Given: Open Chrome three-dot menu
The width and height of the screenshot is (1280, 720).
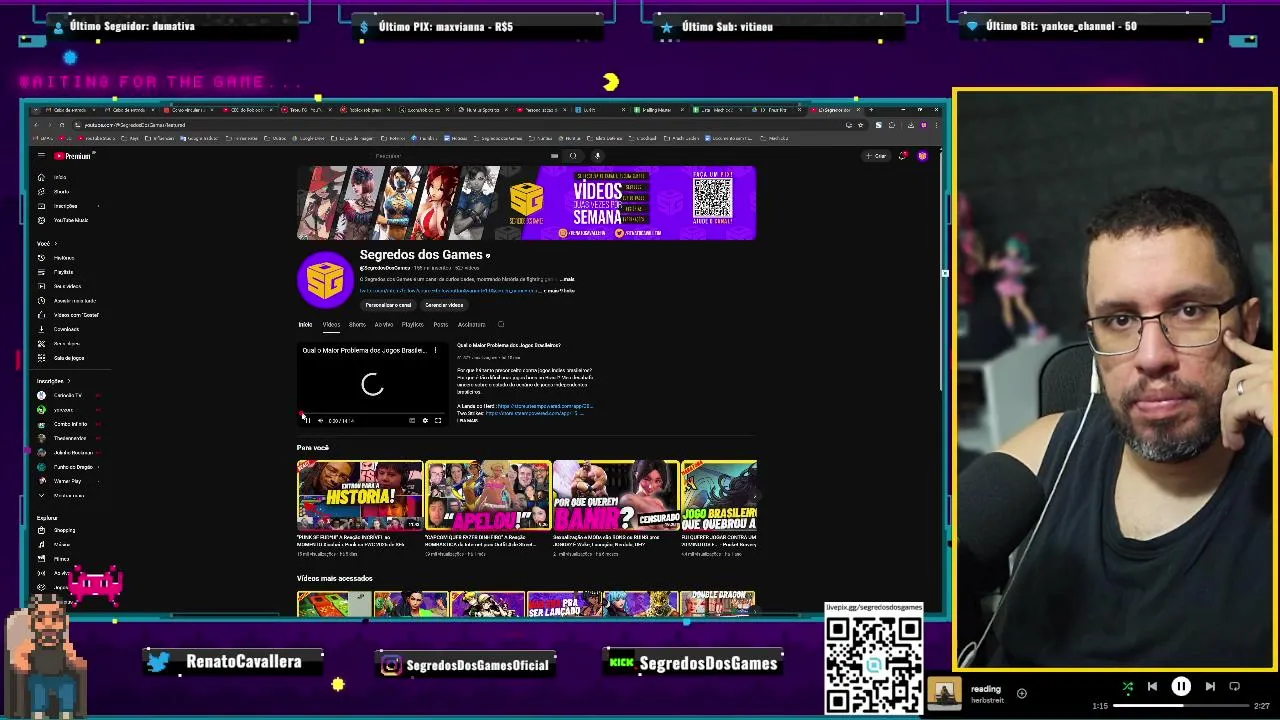Looking at the screenshot, I should pos(936,125).
